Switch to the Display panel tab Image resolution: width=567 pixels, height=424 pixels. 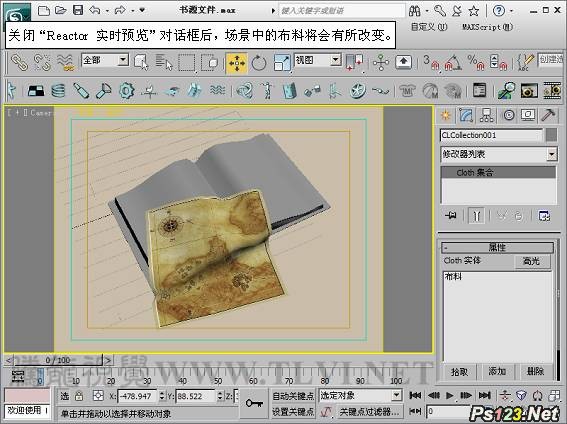coord(528,115)
